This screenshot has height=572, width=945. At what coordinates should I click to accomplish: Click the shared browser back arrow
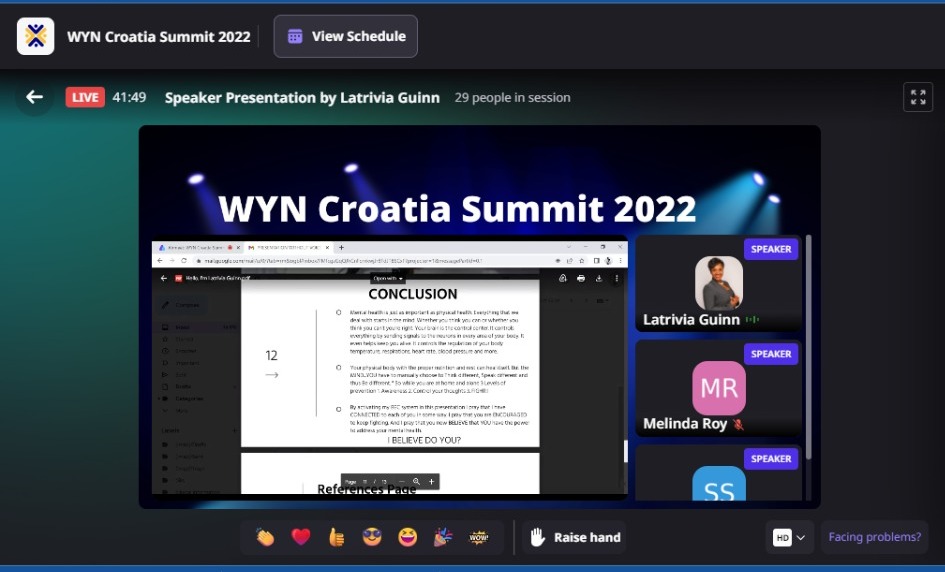160,261
